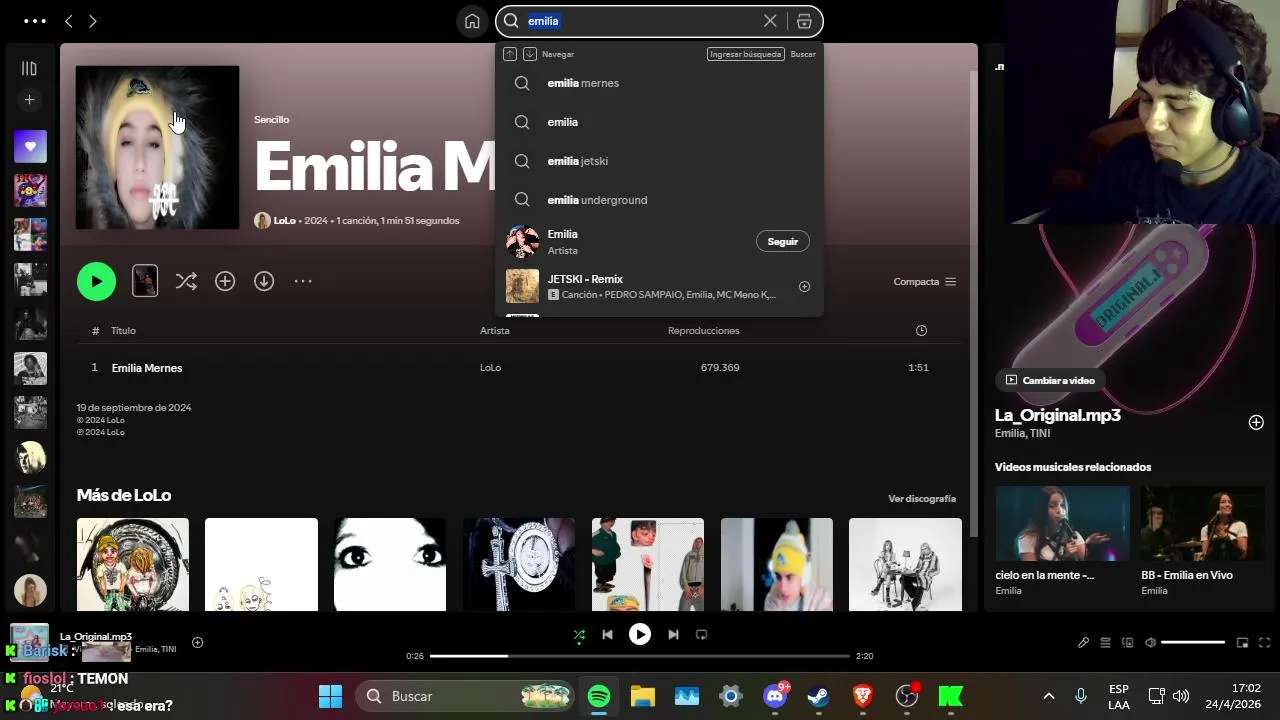Screen dimensions: 1280x720
Task: Create a playlist with plus icon in sidebar
Action: tap(29, 100)
